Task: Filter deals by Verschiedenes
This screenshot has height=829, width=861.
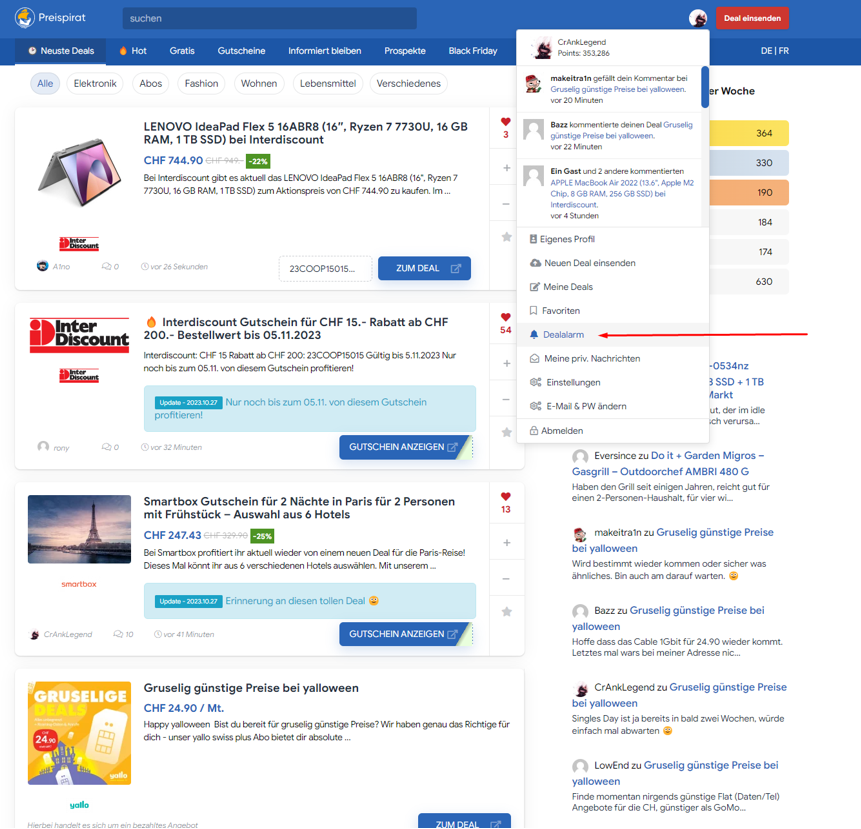Action: click(409, 83)
